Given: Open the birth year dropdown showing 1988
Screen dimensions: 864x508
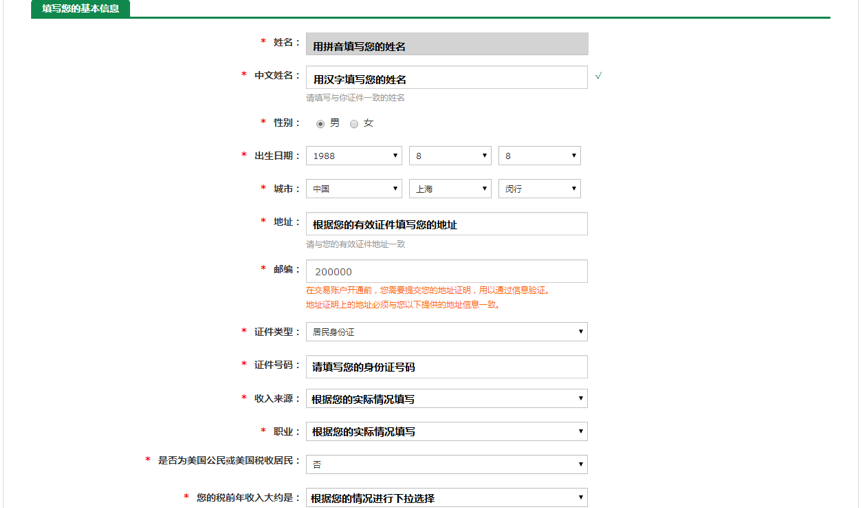Looking at the screenshot, I should pyautogui.click(x=354, y=156).
